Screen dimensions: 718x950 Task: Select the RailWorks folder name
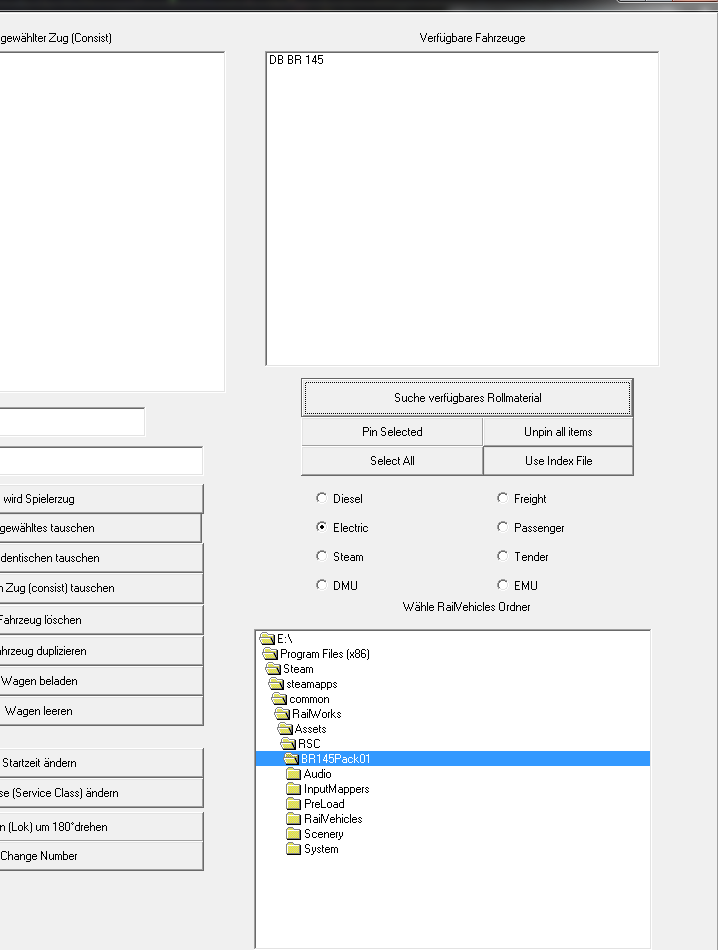pyautogui.click(x=316, y=714)
